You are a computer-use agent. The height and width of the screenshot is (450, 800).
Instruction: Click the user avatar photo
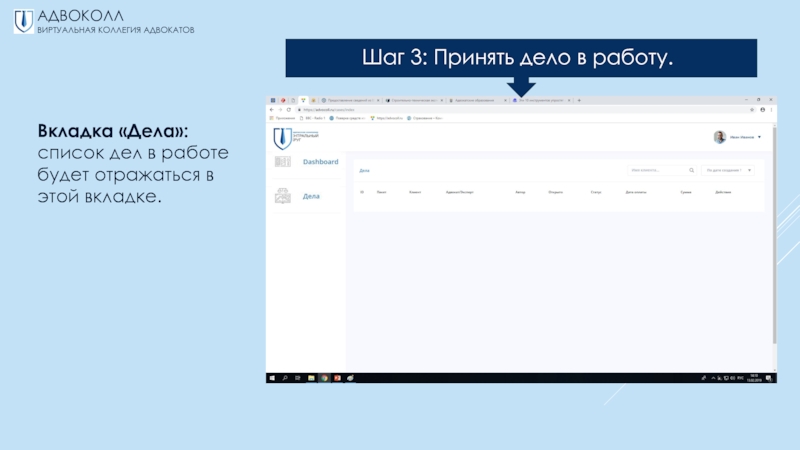(719, 137)
